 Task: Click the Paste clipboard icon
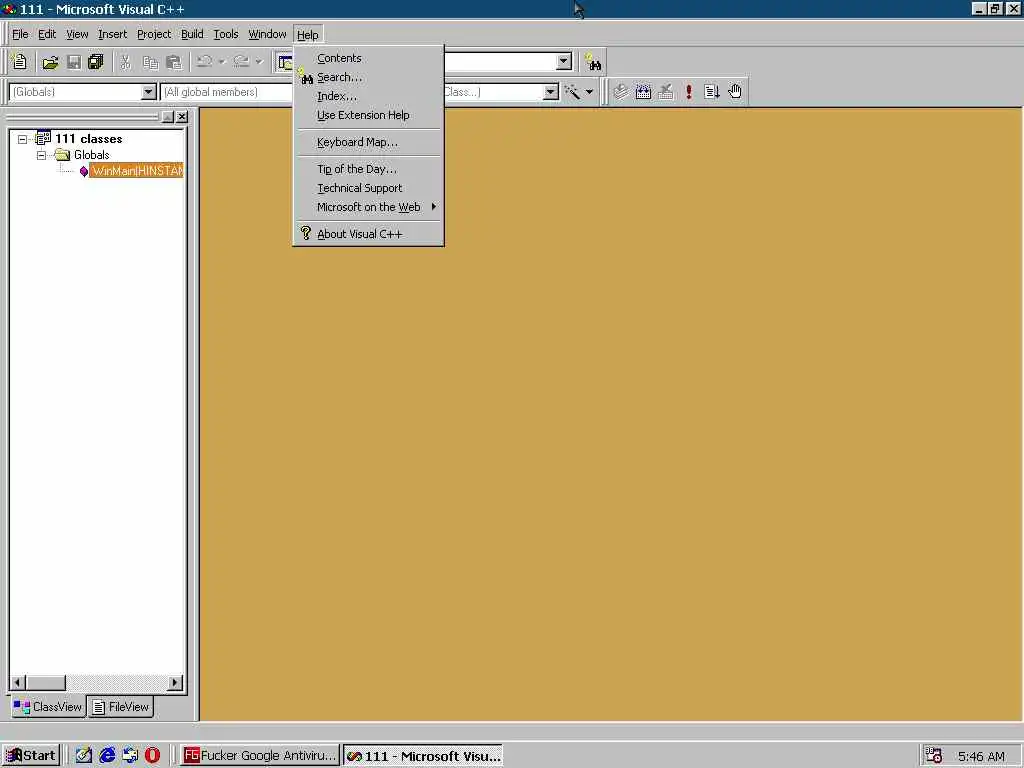(x=174, y=62)
